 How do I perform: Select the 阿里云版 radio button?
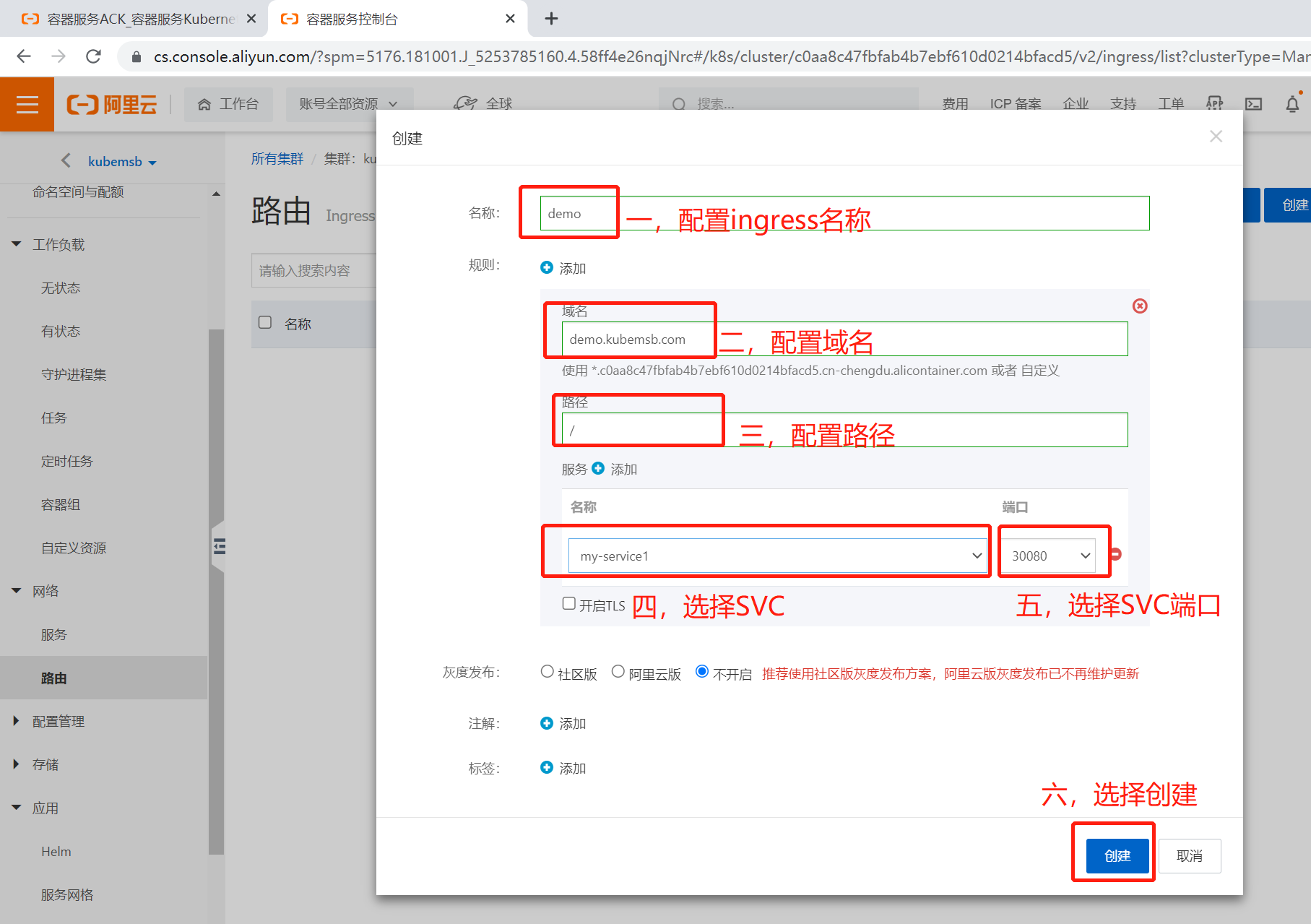pyautogui.click(x=618, y=671)
